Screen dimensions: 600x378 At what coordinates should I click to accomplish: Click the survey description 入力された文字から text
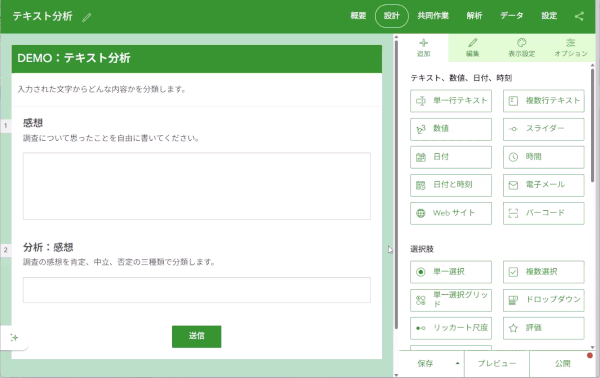pos(102,89)
